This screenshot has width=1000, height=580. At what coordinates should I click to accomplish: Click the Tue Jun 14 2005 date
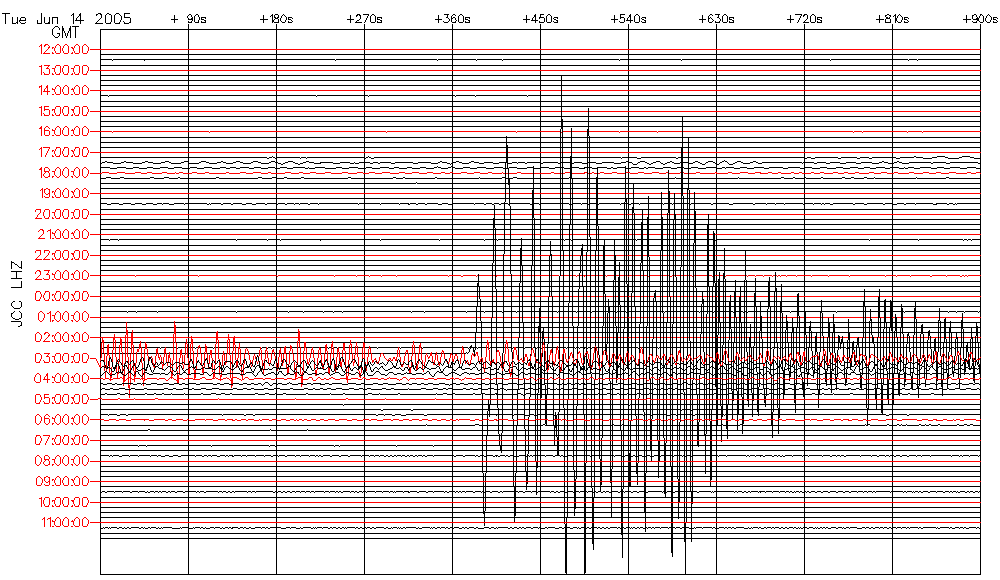click(x=67, y=19)
